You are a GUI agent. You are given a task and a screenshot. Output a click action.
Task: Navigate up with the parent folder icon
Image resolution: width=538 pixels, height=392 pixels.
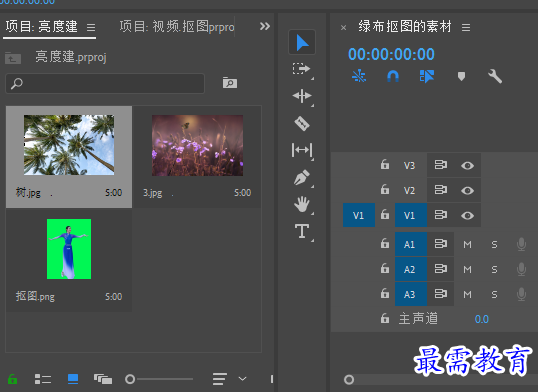click(13, 58)
